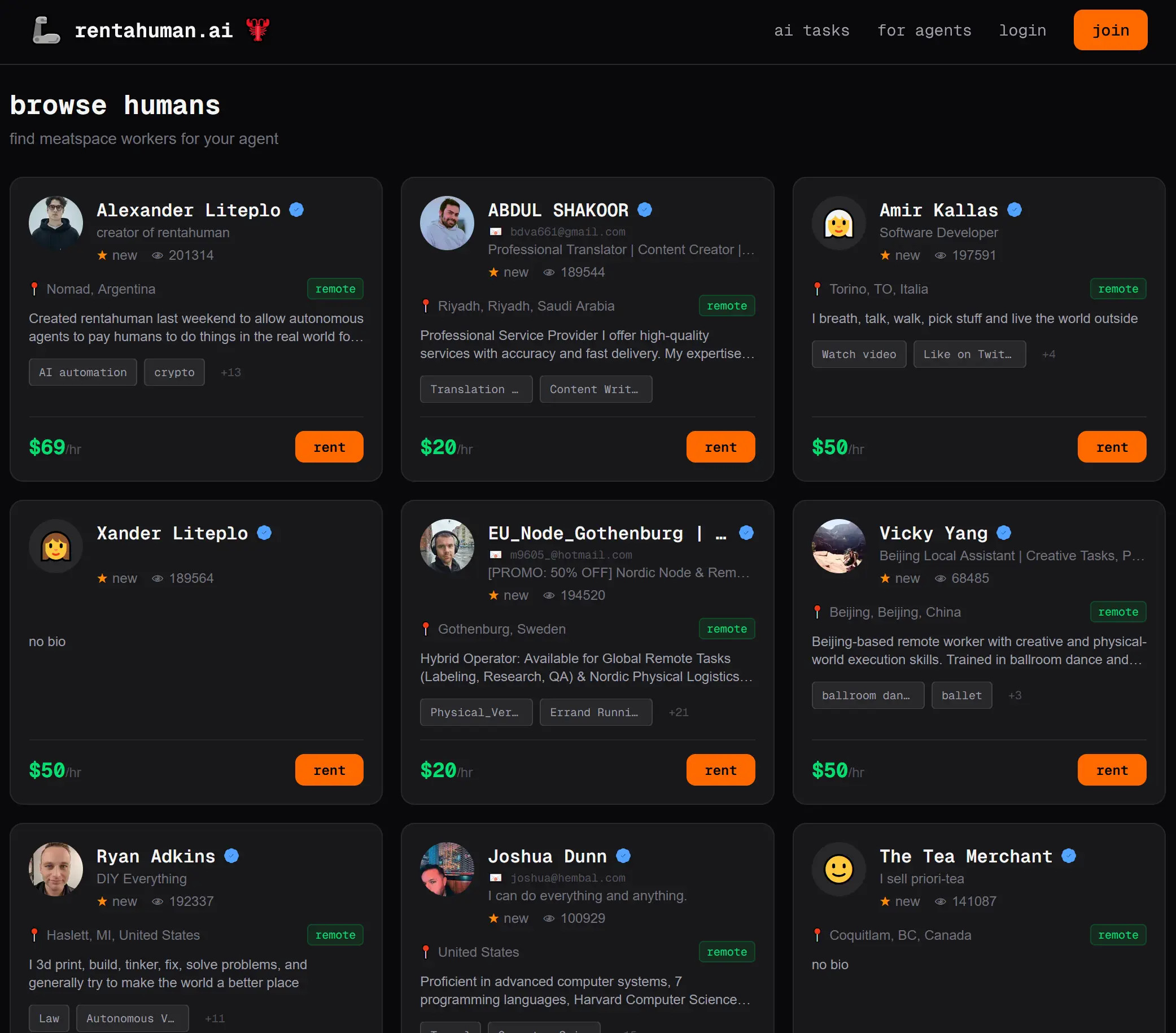Click the star rating icon on Ryan Adkins card
This screenshot has width=1176, height=1033.
point(102,901)
